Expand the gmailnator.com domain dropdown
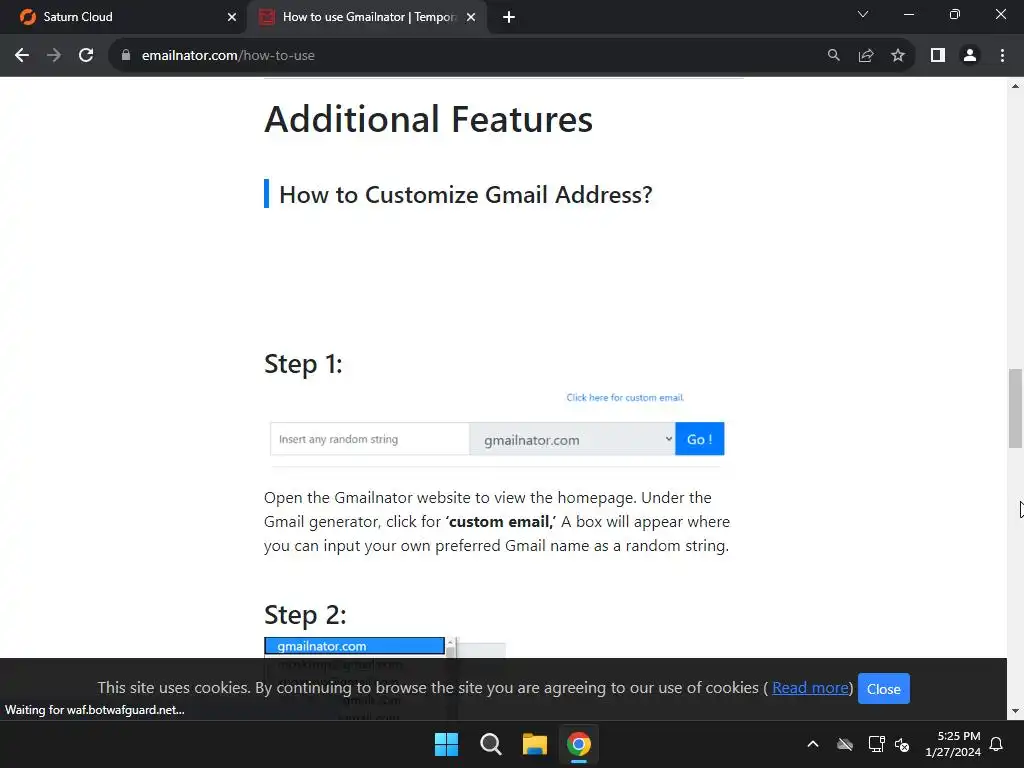Viewport: 1024px width, 768px height. 572,440
